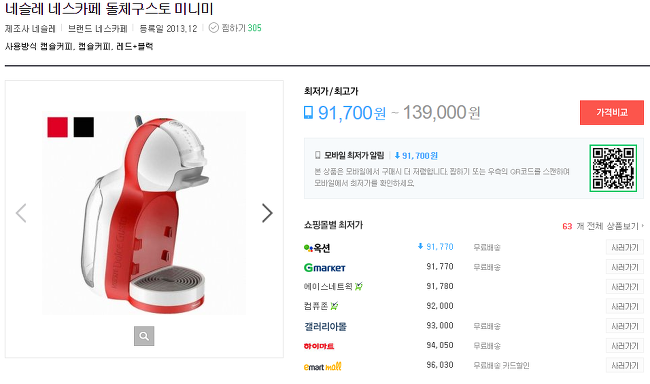
Task: Open the emart mall shop logo
Action: point(323,366)
